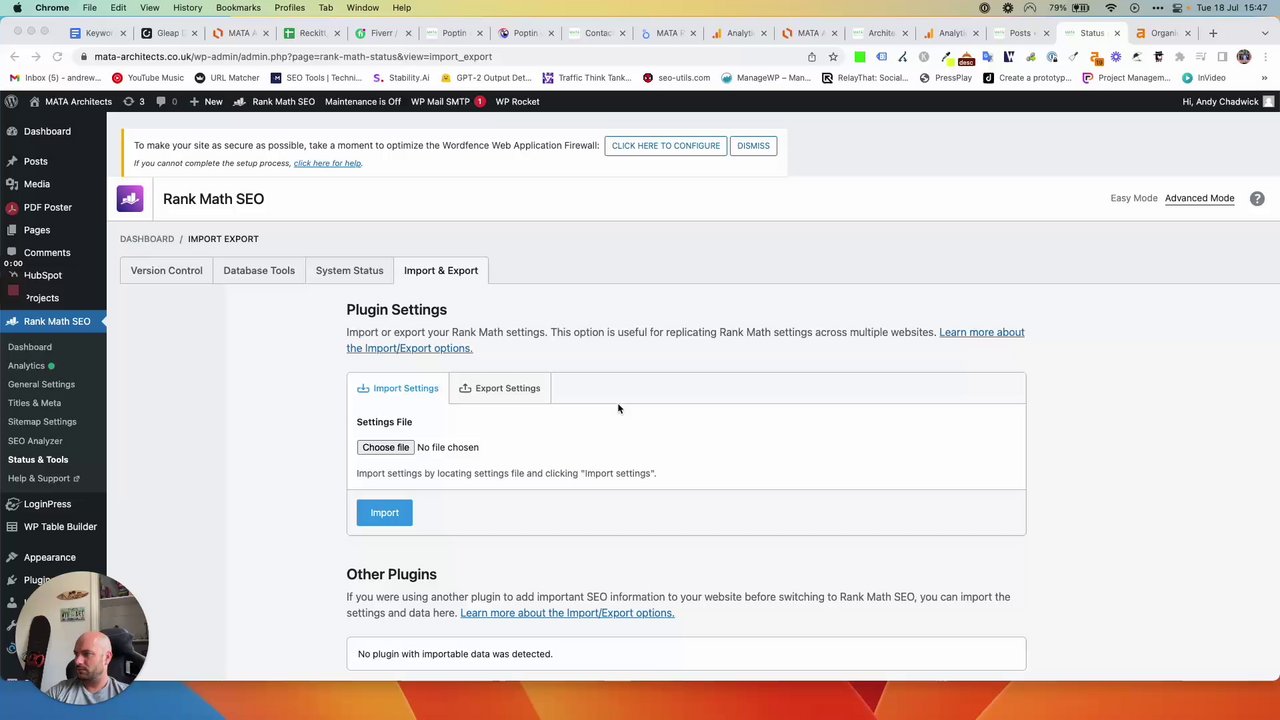The width and height of the screenshot is (1280, 720).
Task: Open the Media library icon in sidebar
Action: tap(12, 184)
